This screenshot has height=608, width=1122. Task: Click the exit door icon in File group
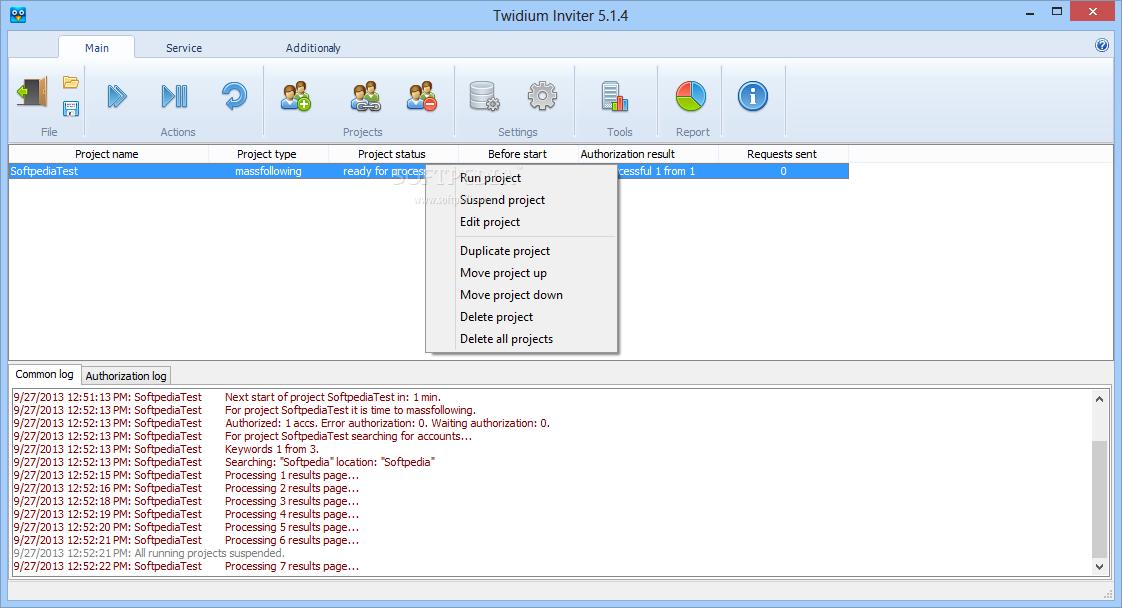pyautogui.click(x=32, y=92)
